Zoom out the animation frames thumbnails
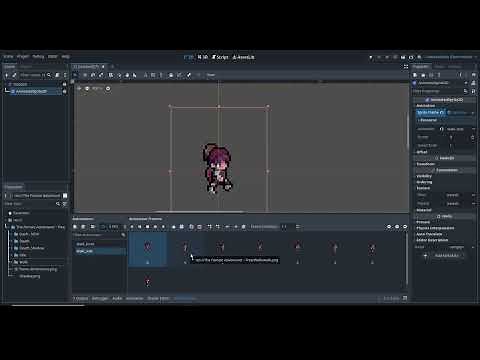The width and height of the screenshot is (480, 360). click(389, 227)
